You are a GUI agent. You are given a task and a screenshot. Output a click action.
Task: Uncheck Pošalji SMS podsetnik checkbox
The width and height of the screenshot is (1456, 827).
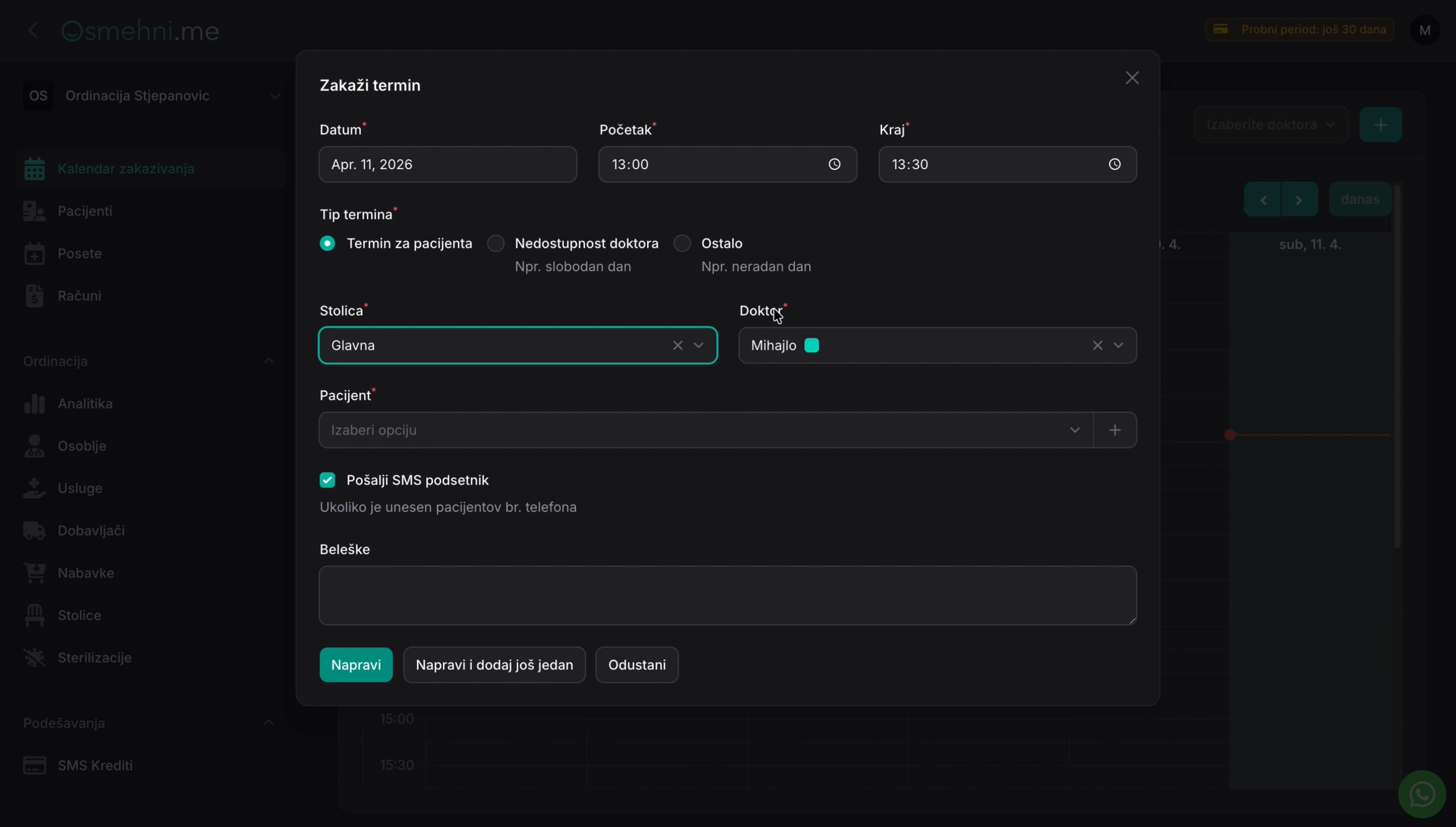coord(327,480)
